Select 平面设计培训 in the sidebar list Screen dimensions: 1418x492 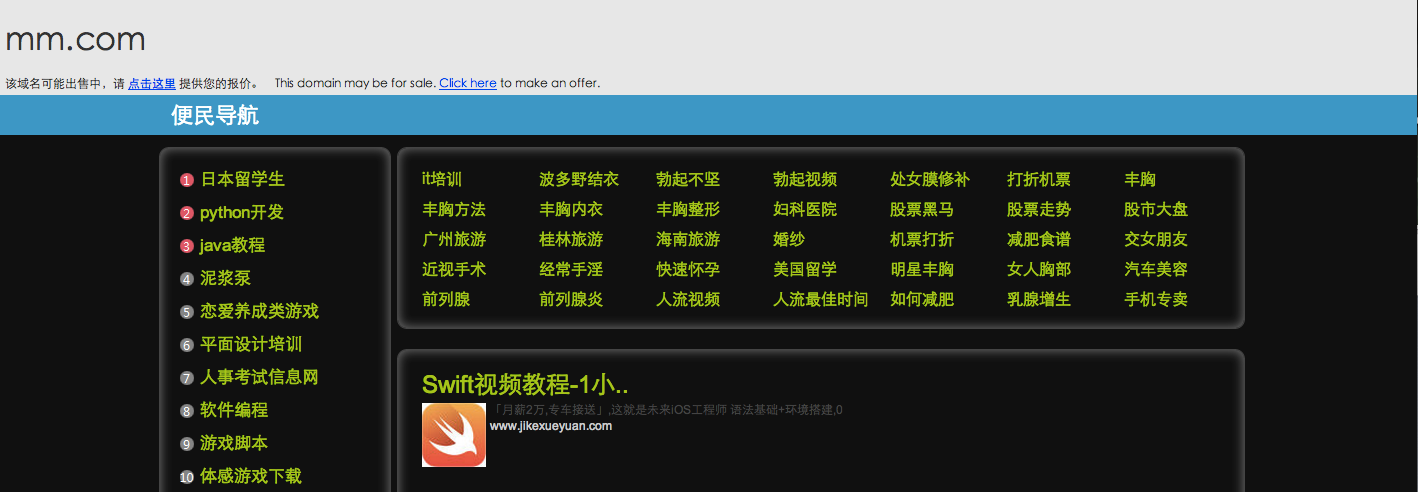251,344
